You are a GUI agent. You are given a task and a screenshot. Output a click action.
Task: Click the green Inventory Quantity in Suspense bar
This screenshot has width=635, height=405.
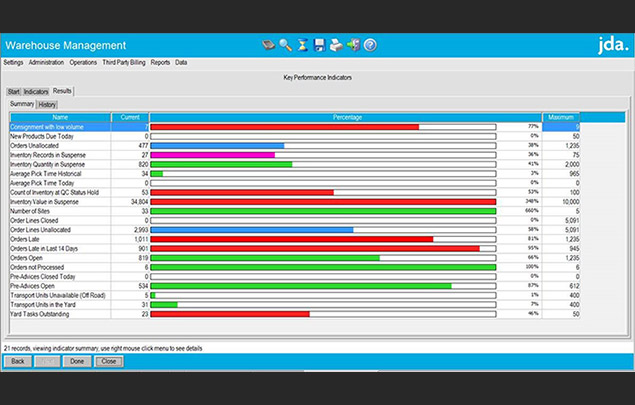pyautogui.click(x=222, y=164)
